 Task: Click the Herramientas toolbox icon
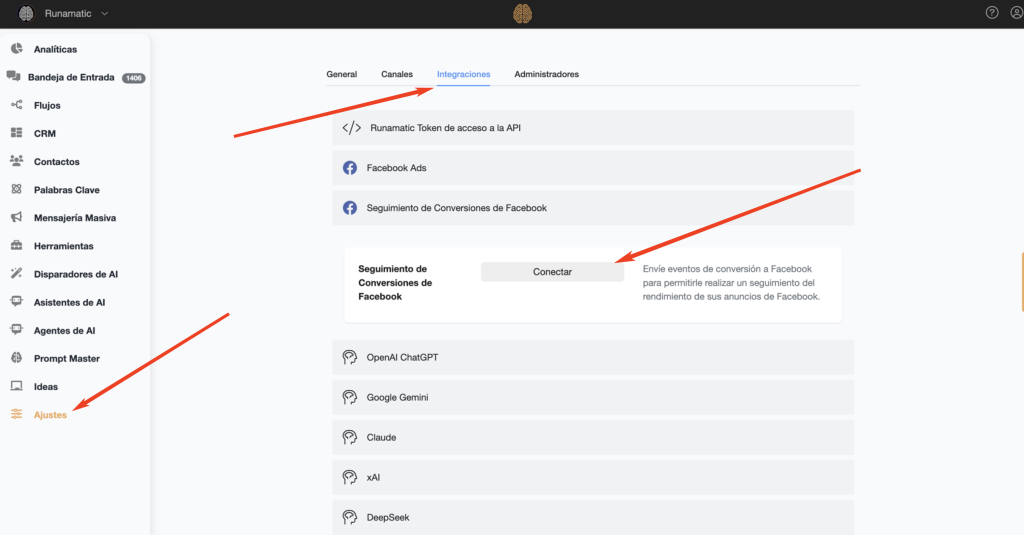tap(16, 245)
